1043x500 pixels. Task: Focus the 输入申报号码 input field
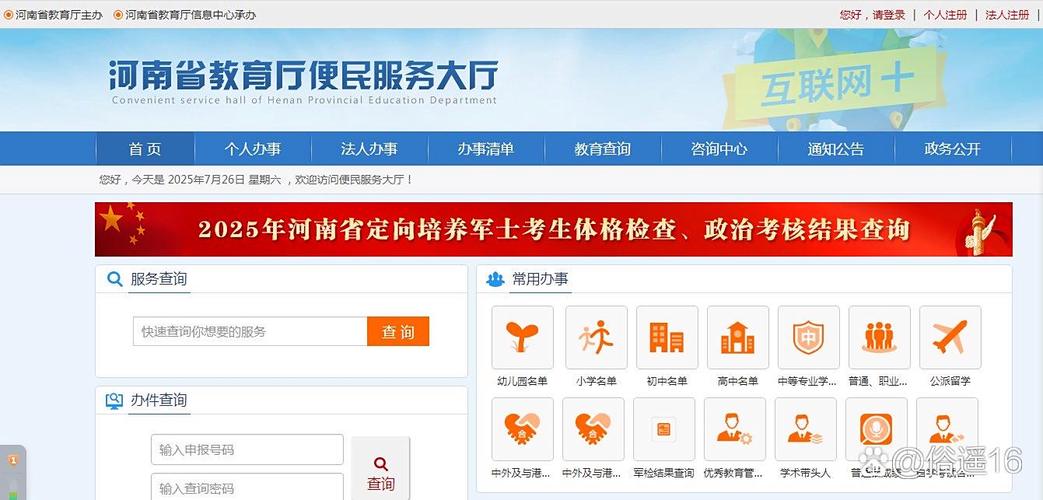pos(247,450)
